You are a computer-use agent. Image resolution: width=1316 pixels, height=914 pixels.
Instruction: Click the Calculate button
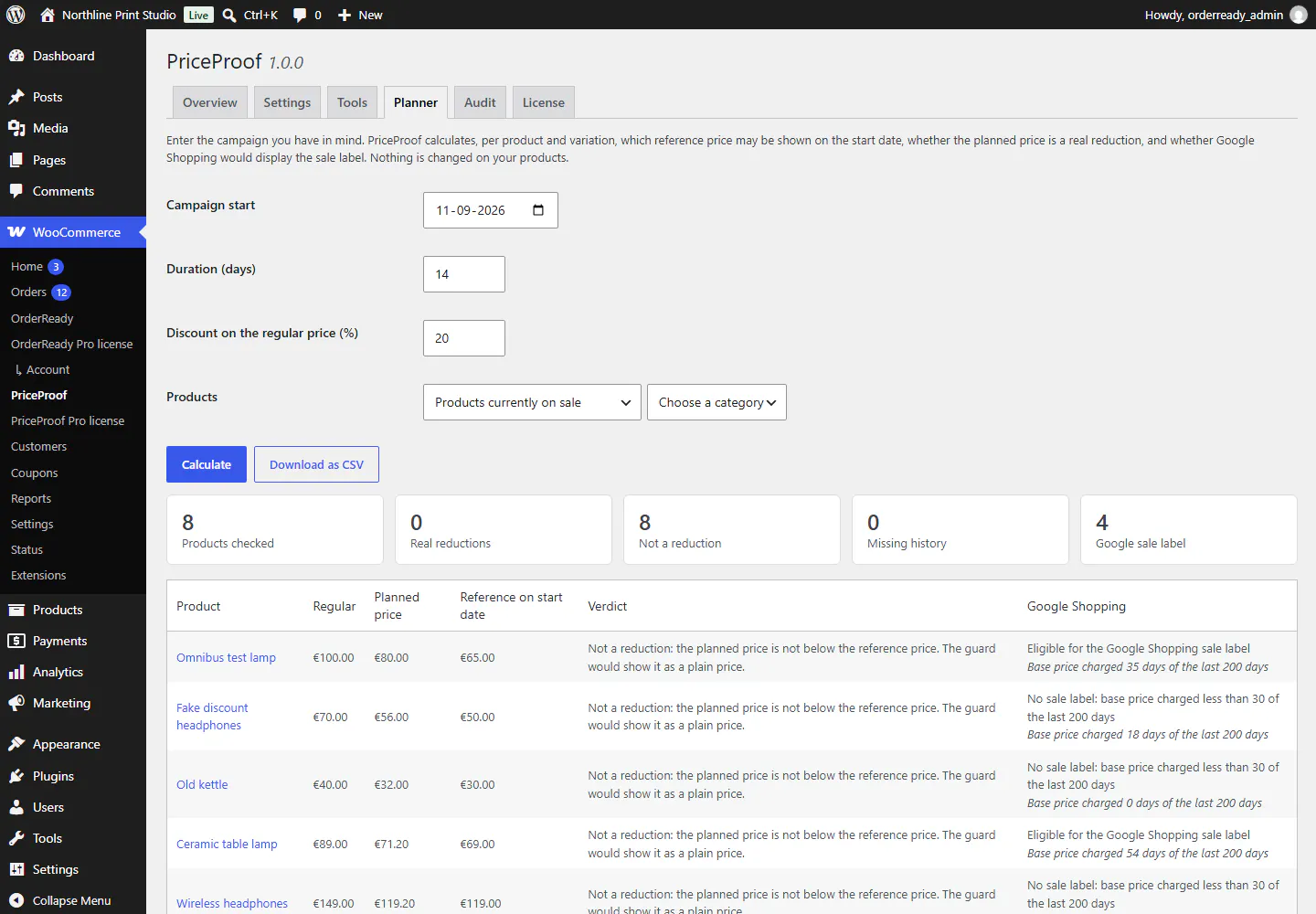coord(207,464)
